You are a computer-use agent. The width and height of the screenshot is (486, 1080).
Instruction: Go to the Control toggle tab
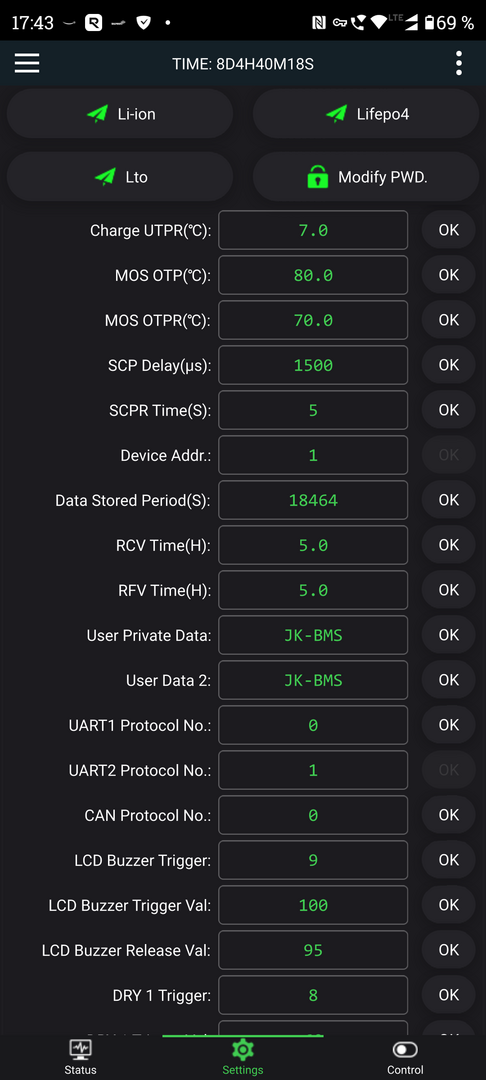(405, 1057)
